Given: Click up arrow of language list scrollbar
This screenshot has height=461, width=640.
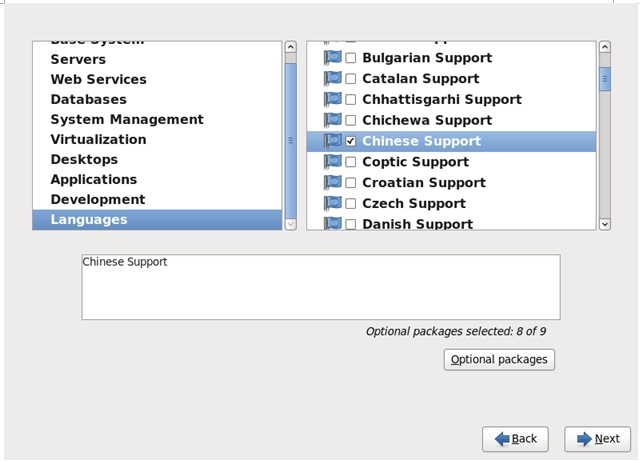Looking at the screenshot, I should tap(605, 47).
